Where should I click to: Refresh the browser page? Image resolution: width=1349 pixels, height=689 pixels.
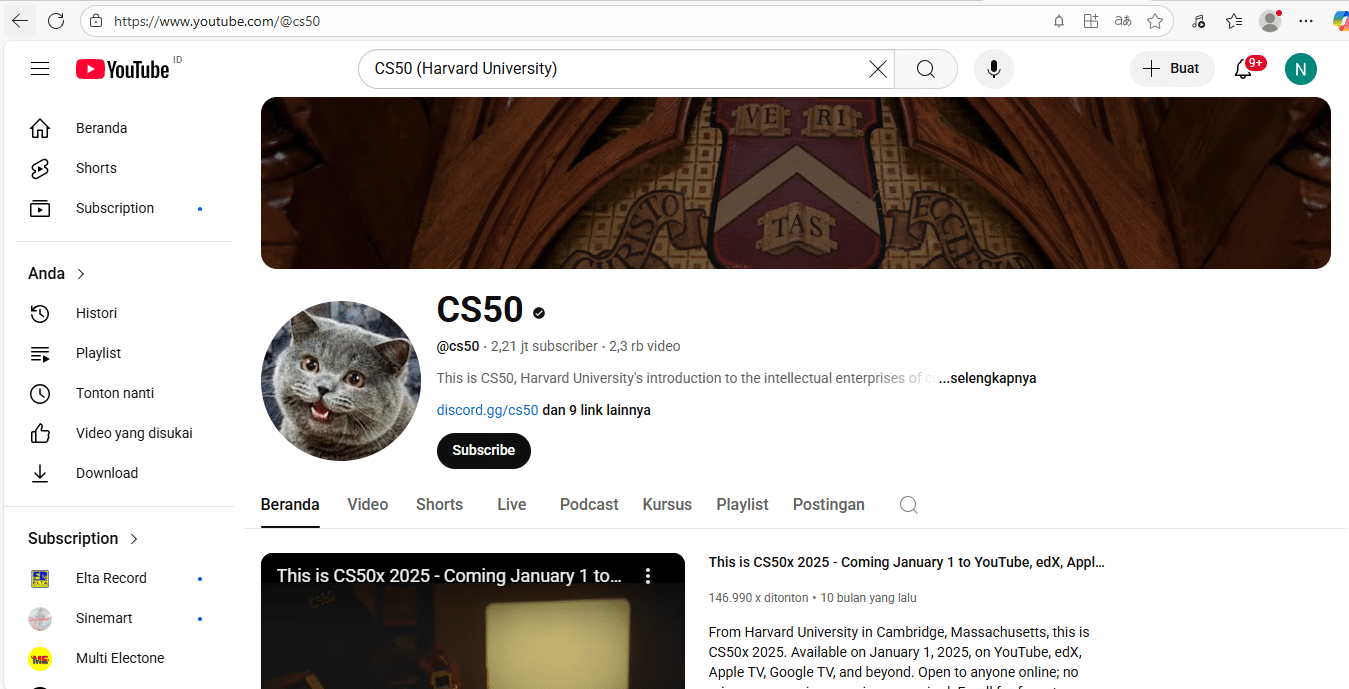[x=56, y=21]
